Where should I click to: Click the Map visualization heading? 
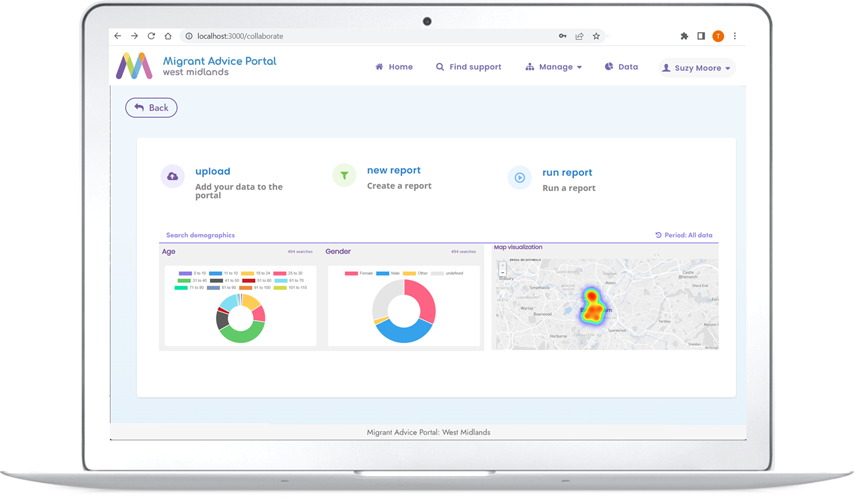pos(518,247)
